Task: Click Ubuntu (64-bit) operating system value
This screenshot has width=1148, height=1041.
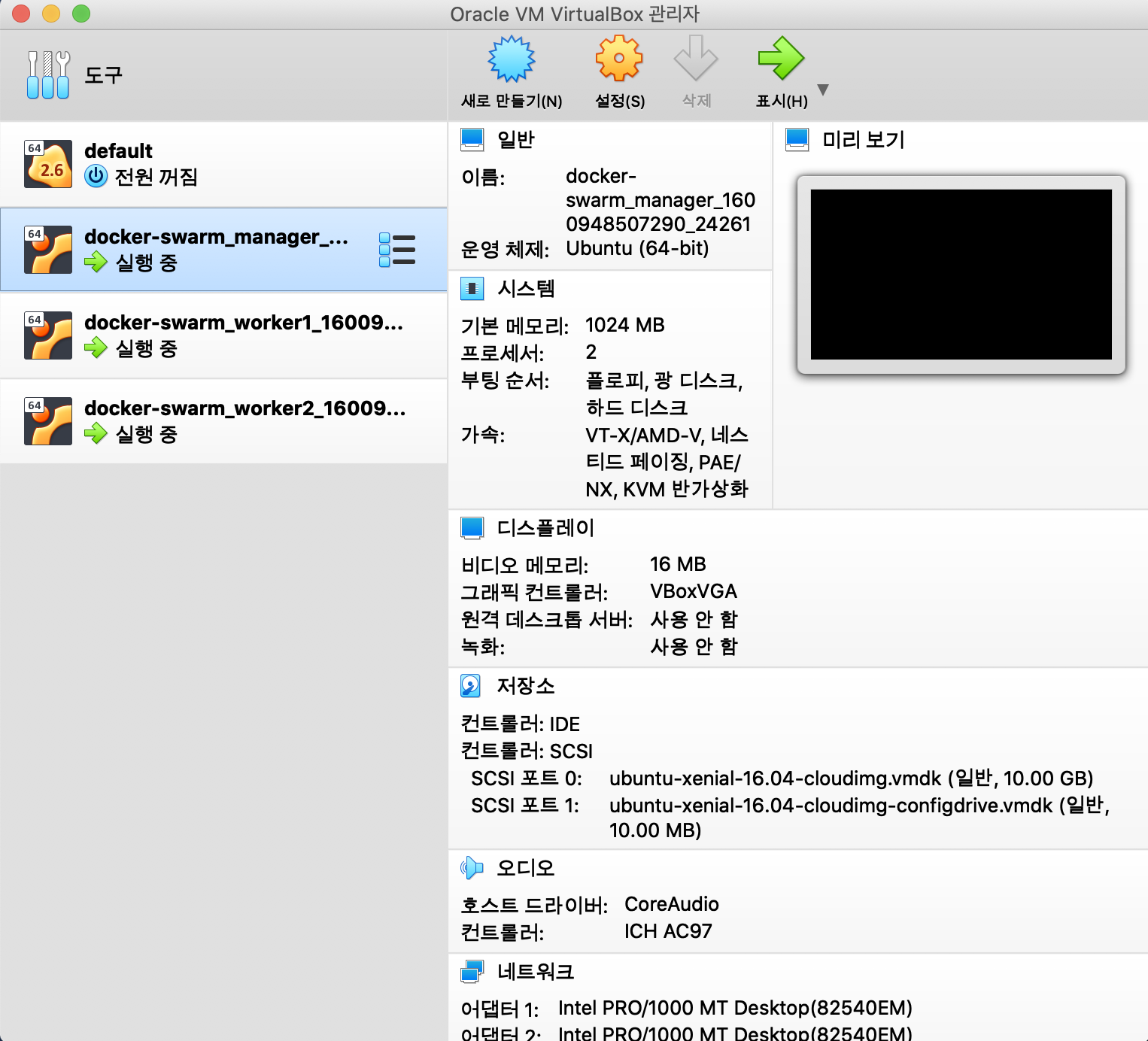Action: 637,248
